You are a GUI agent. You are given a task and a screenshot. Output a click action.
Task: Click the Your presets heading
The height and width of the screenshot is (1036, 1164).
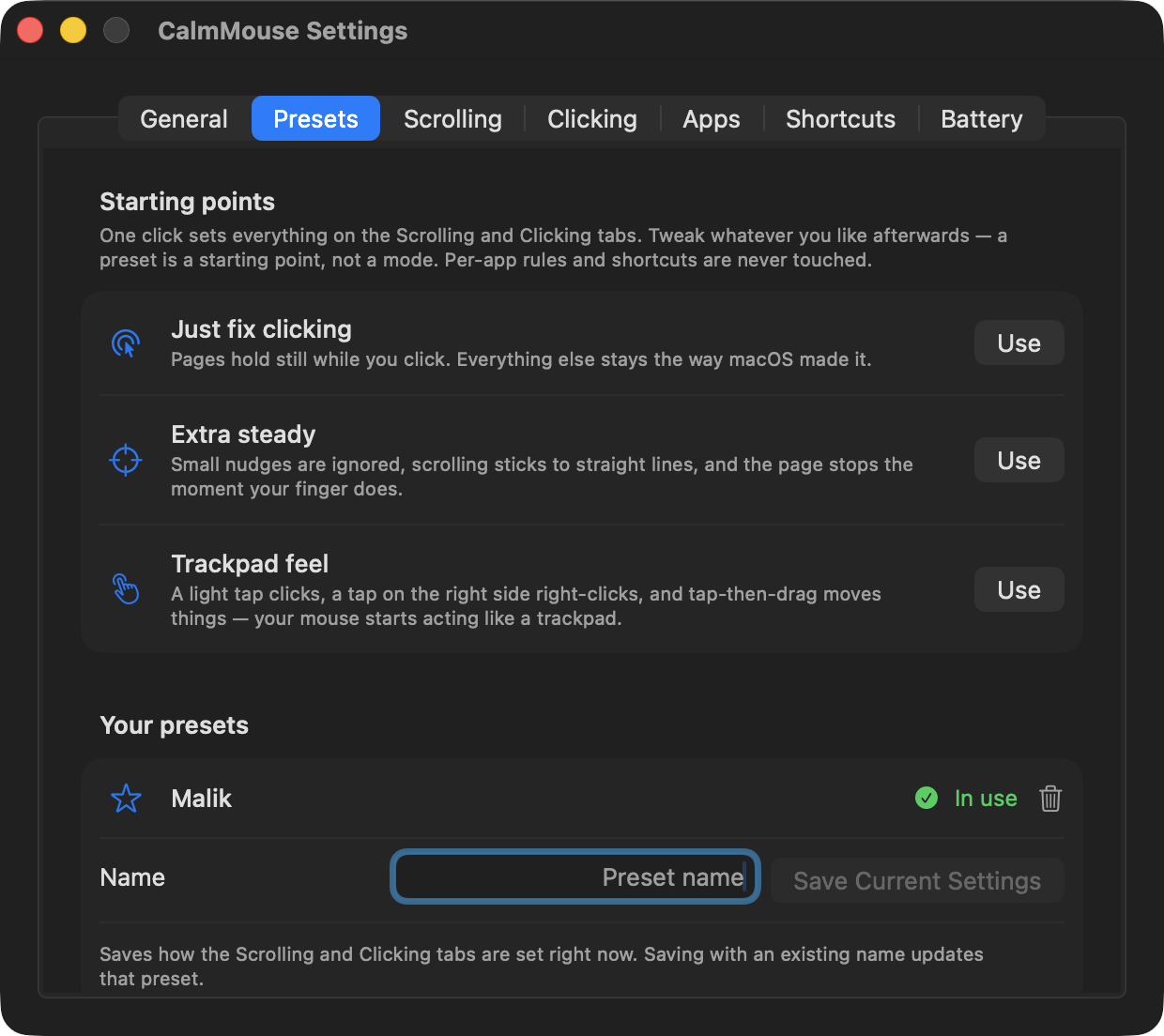(174, 725)
